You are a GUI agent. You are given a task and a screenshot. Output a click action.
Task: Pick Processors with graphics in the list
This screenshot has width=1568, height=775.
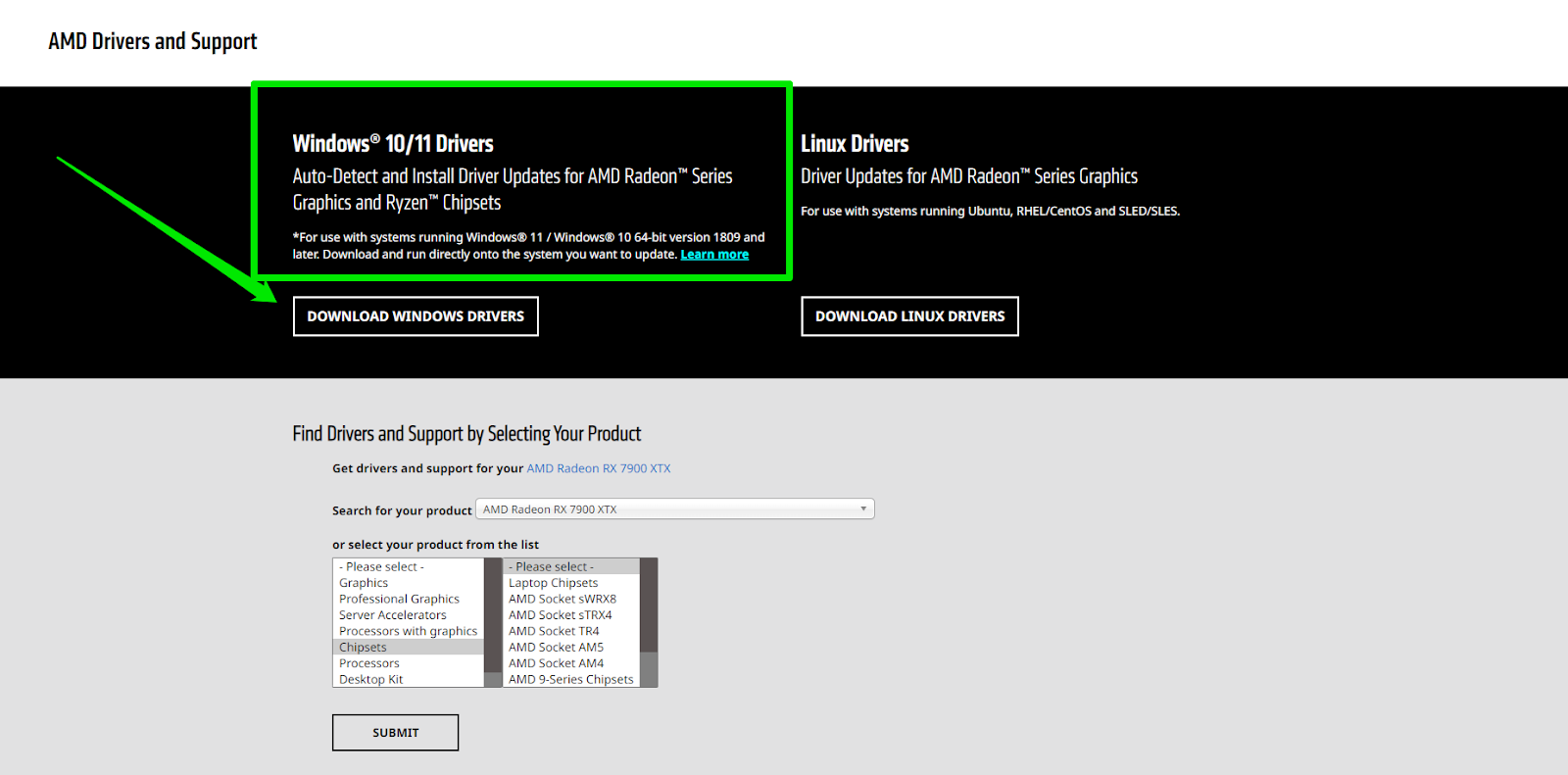pos(409,631)
